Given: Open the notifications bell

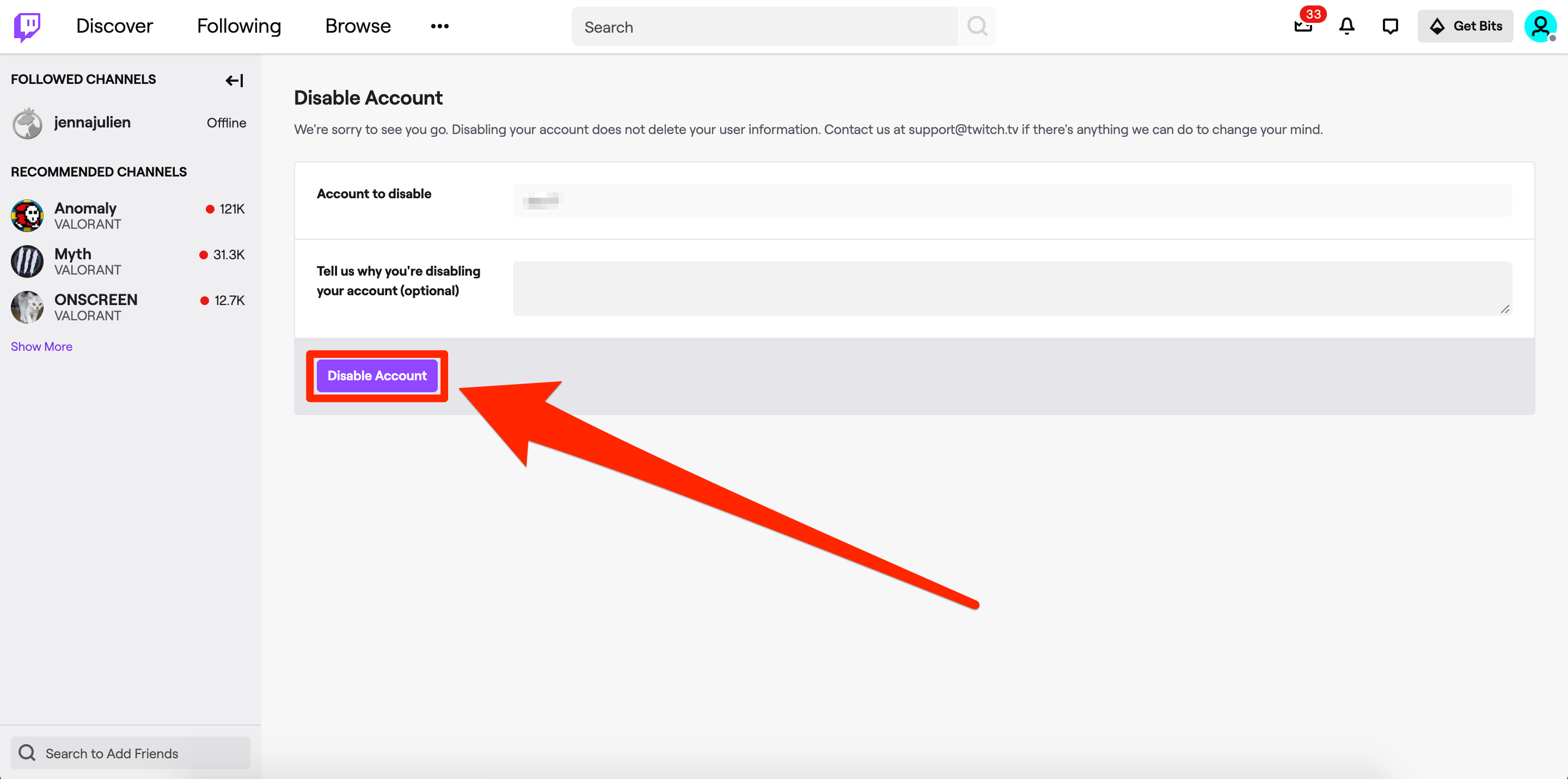Looking at the screenshot, I should click(1346, 26).
